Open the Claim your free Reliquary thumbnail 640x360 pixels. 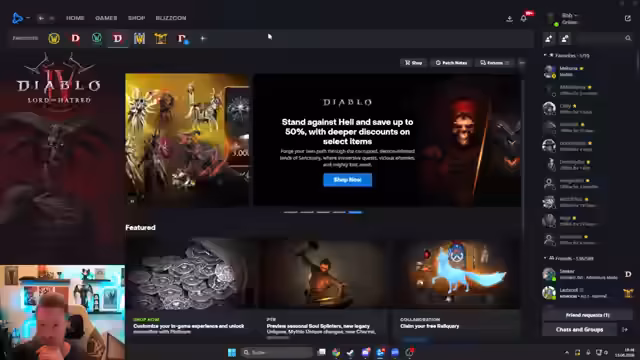pyautogui.click(x=456, y=274)
